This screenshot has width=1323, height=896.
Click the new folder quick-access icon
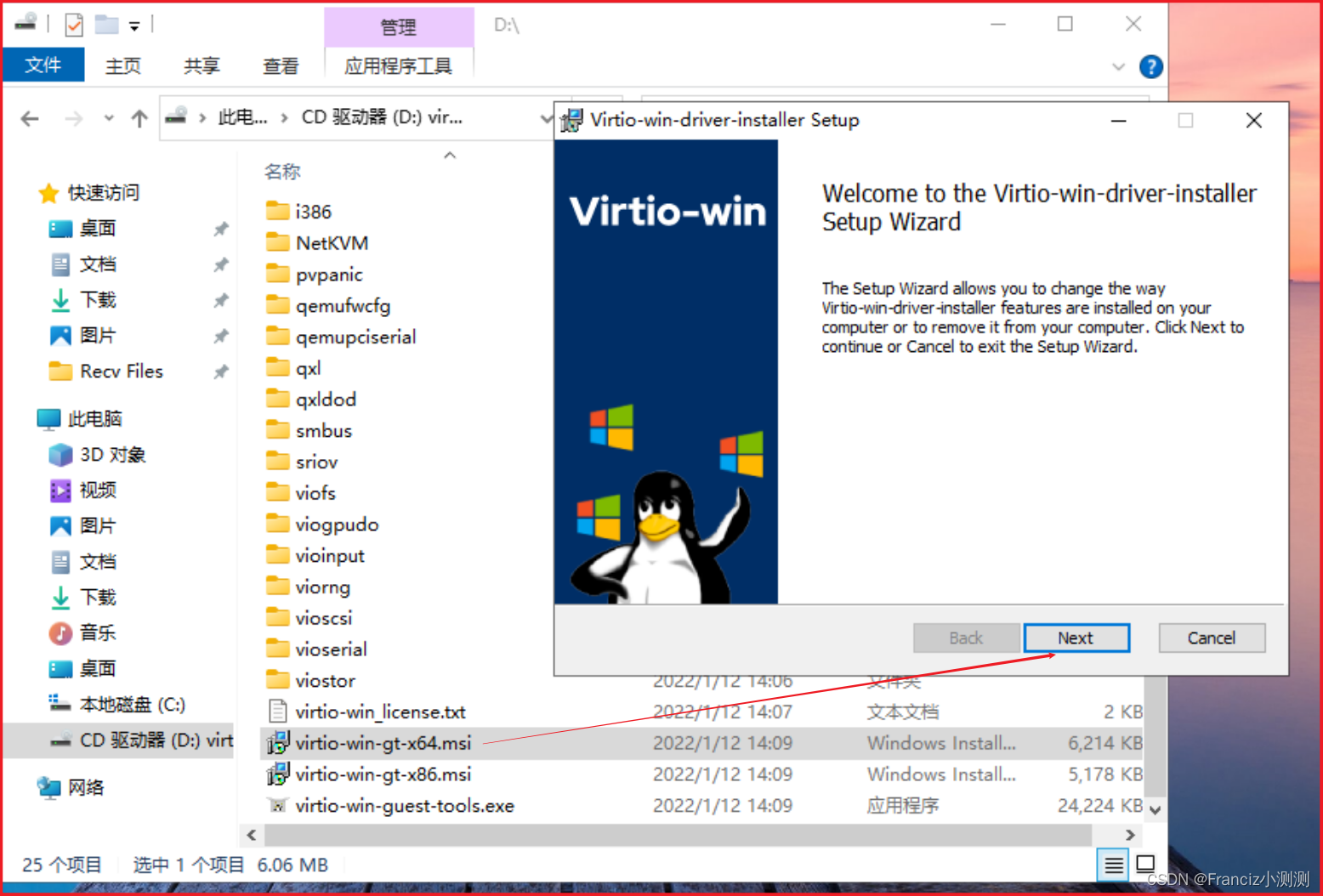(x=106, y=24)
